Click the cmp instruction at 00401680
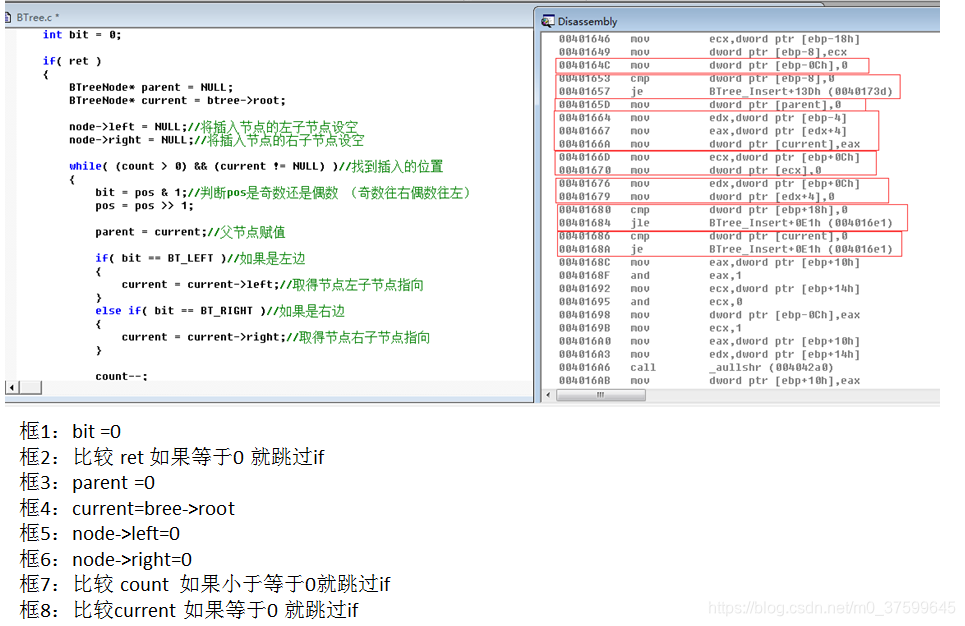The width and height of the screenshot is (965, 626). click(703, 210)
